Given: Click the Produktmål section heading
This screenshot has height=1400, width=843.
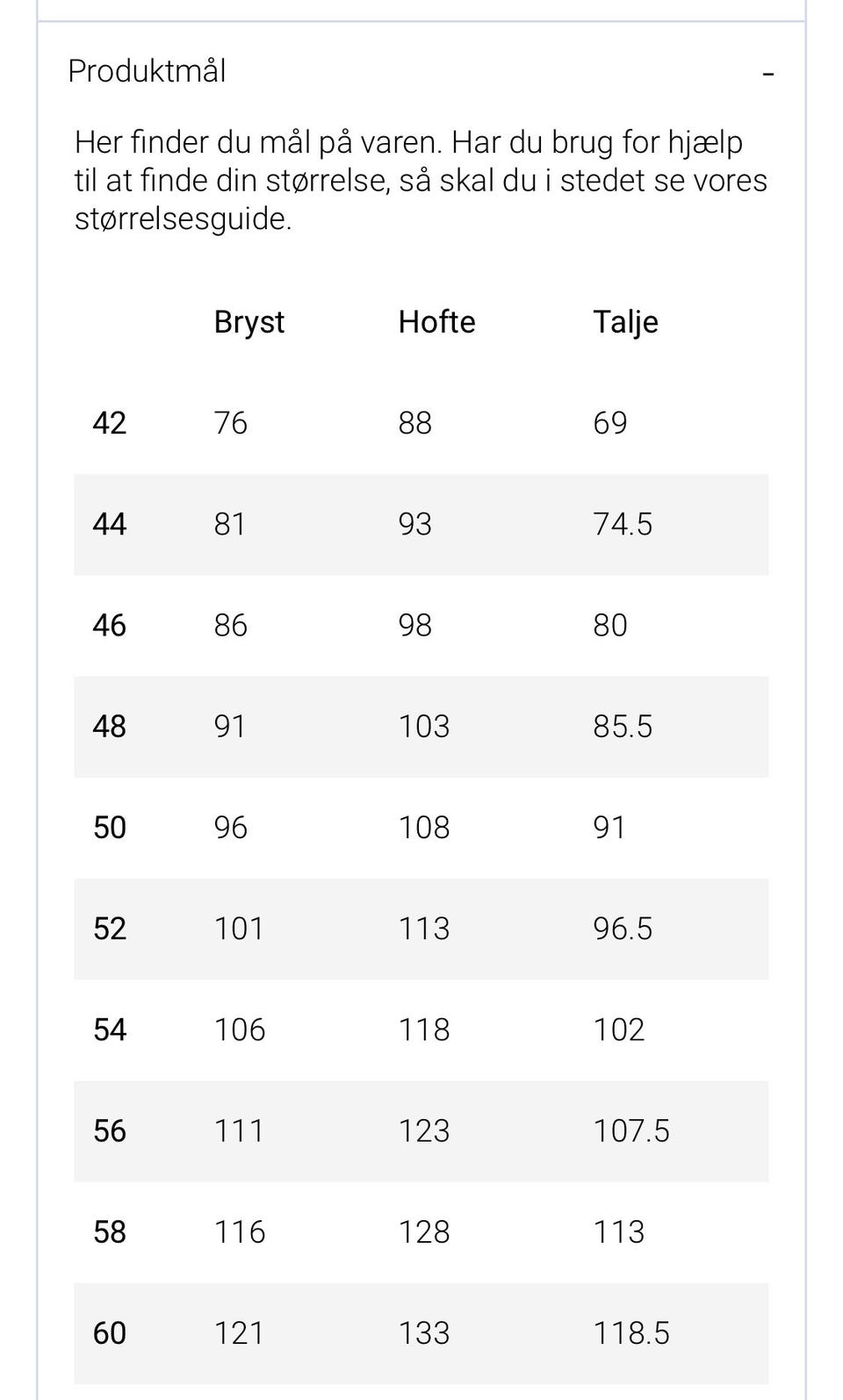Looking at the screenshot, I should pyautogui.click(x=147, y=71).
